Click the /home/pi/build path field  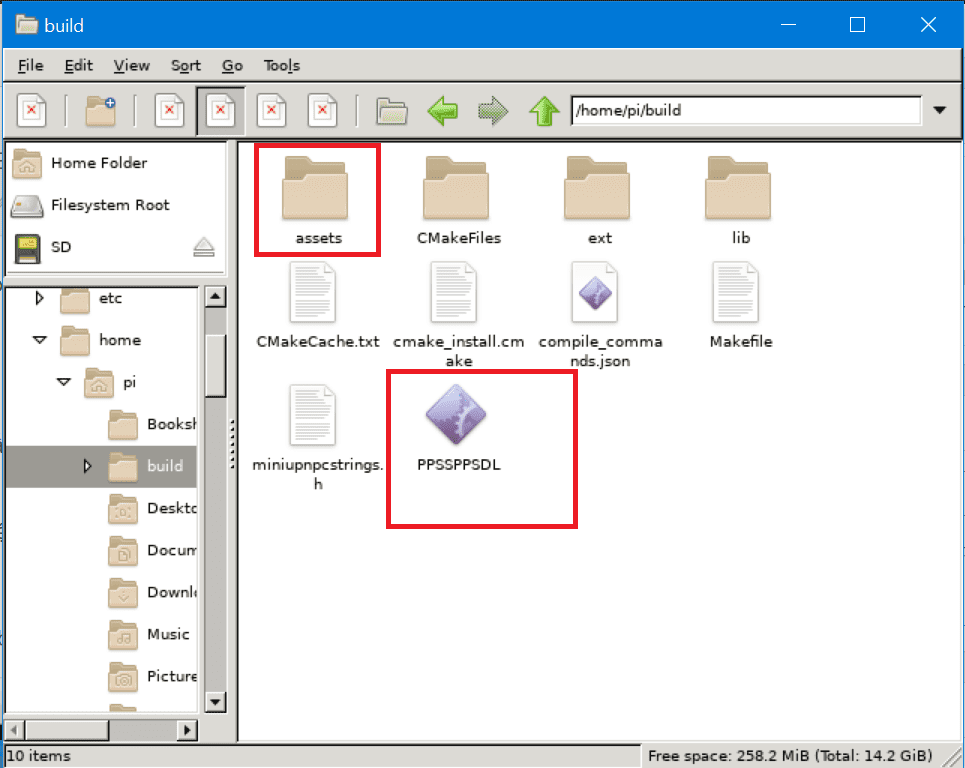744,110
